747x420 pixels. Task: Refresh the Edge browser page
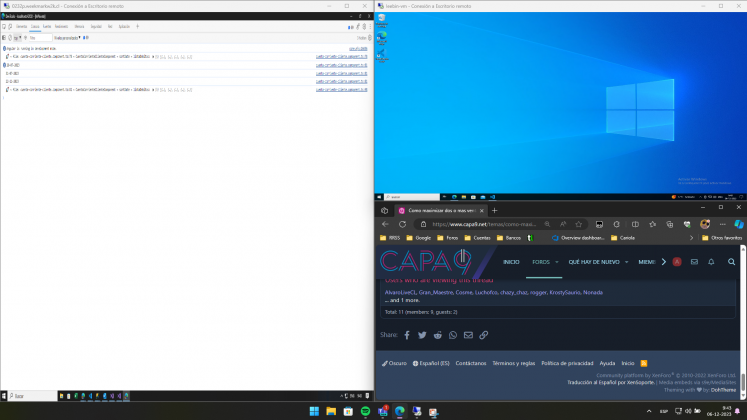402,224
